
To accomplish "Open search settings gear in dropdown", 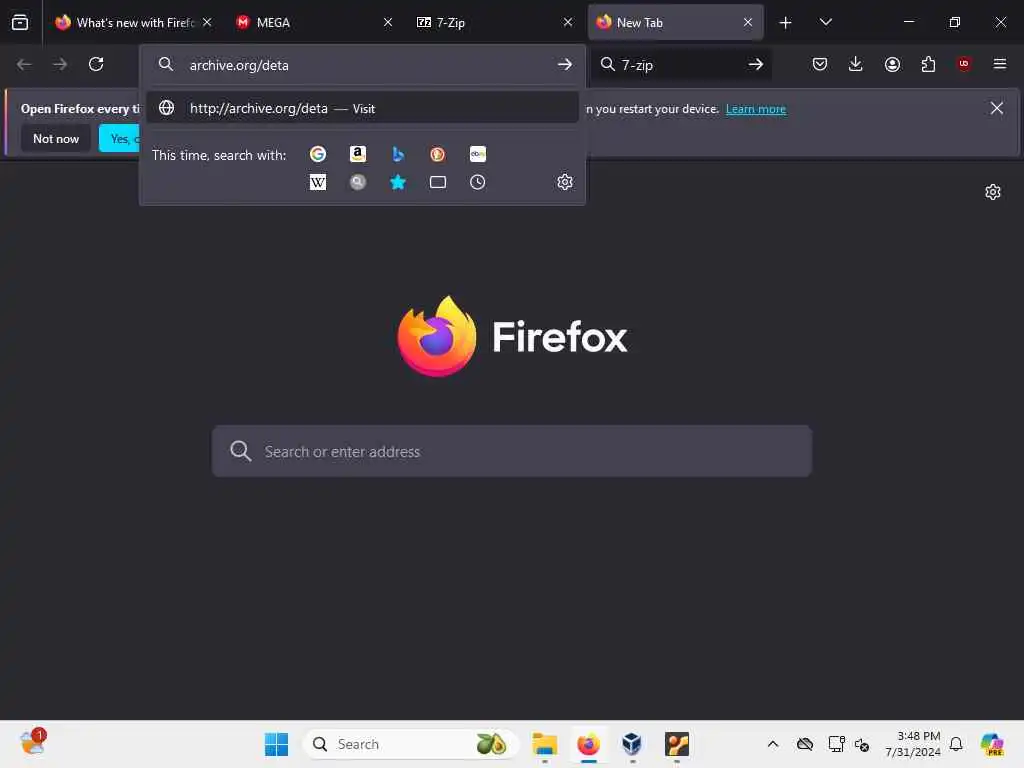I will point(565,182).
